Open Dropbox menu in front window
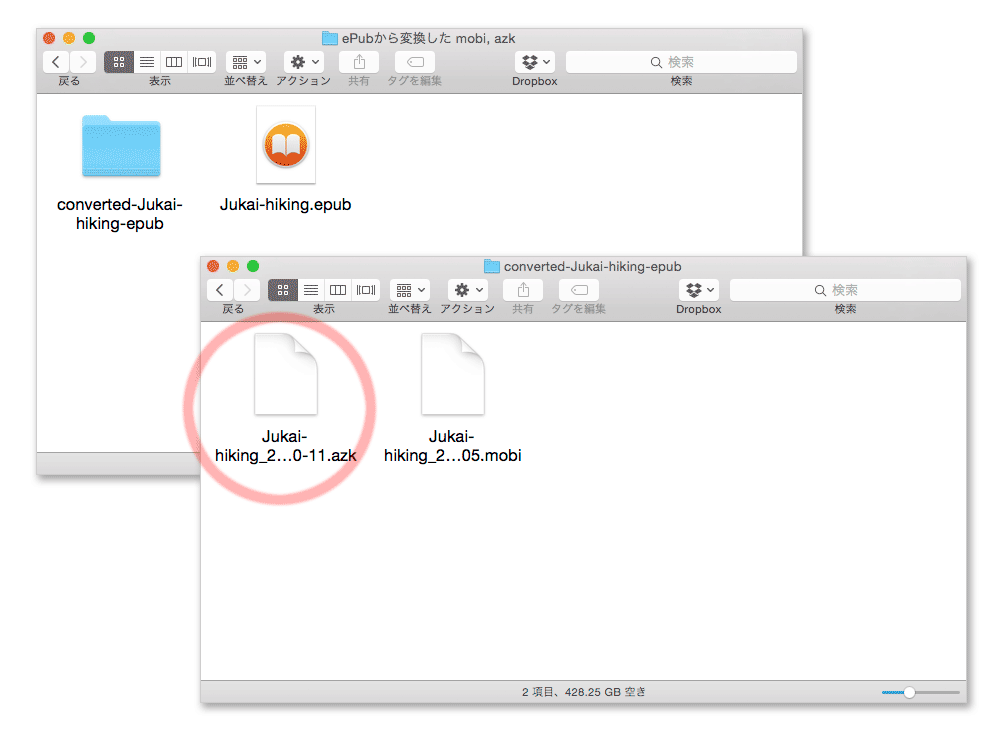 (698, 290)
